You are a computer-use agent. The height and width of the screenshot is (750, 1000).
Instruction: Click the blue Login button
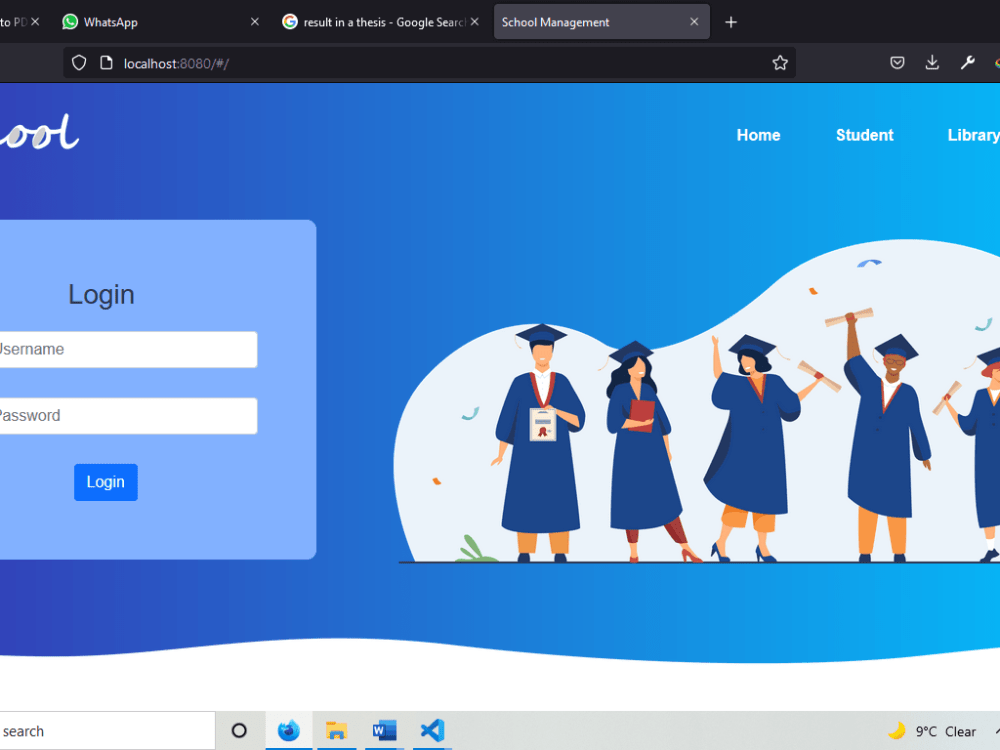106,482
